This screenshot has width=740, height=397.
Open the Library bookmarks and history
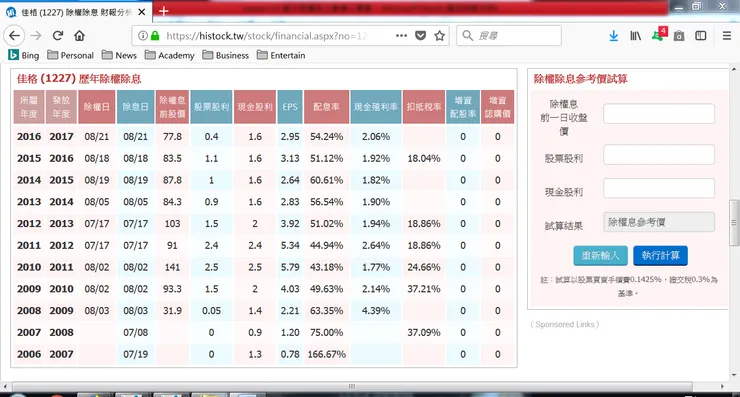pyautogui.click(x=635, y=35)
